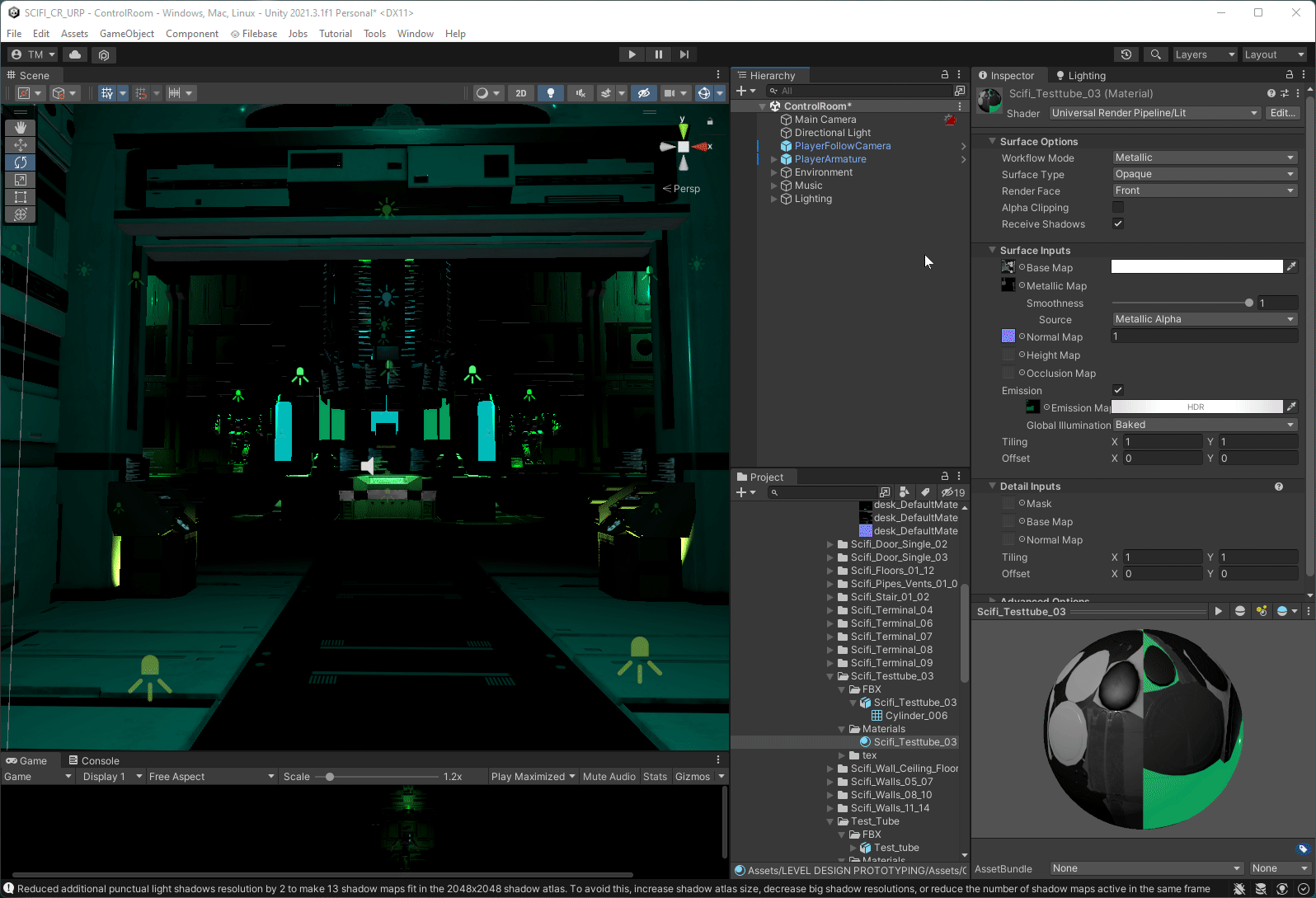Open Shader dropdown Universal Render Pipeline/Lit
This screenshot has height=898, width=1316.
click(x=1155, y=113)
